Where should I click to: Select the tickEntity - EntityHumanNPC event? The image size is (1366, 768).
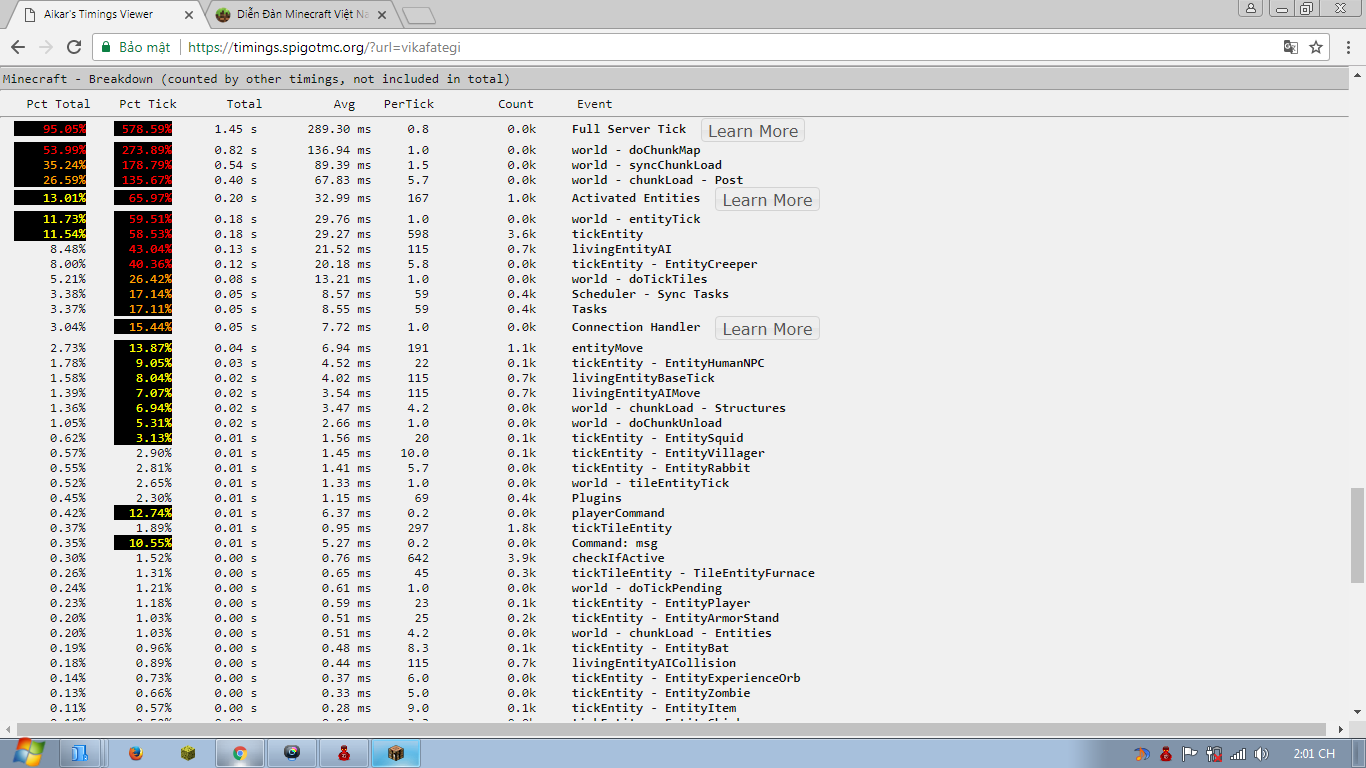(668, 363)
